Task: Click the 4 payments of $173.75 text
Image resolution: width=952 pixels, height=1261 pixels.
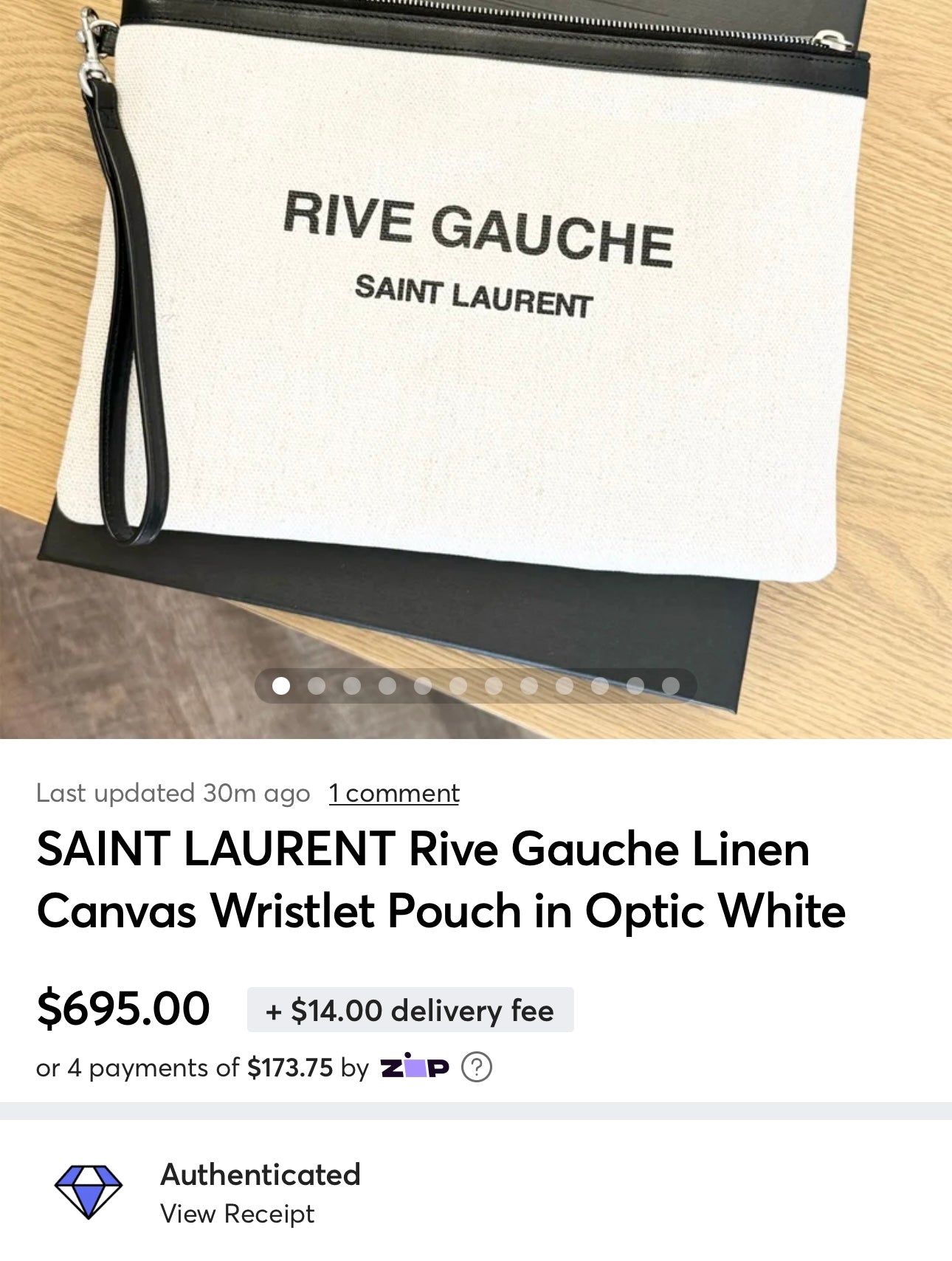Action: point(184,1068)
